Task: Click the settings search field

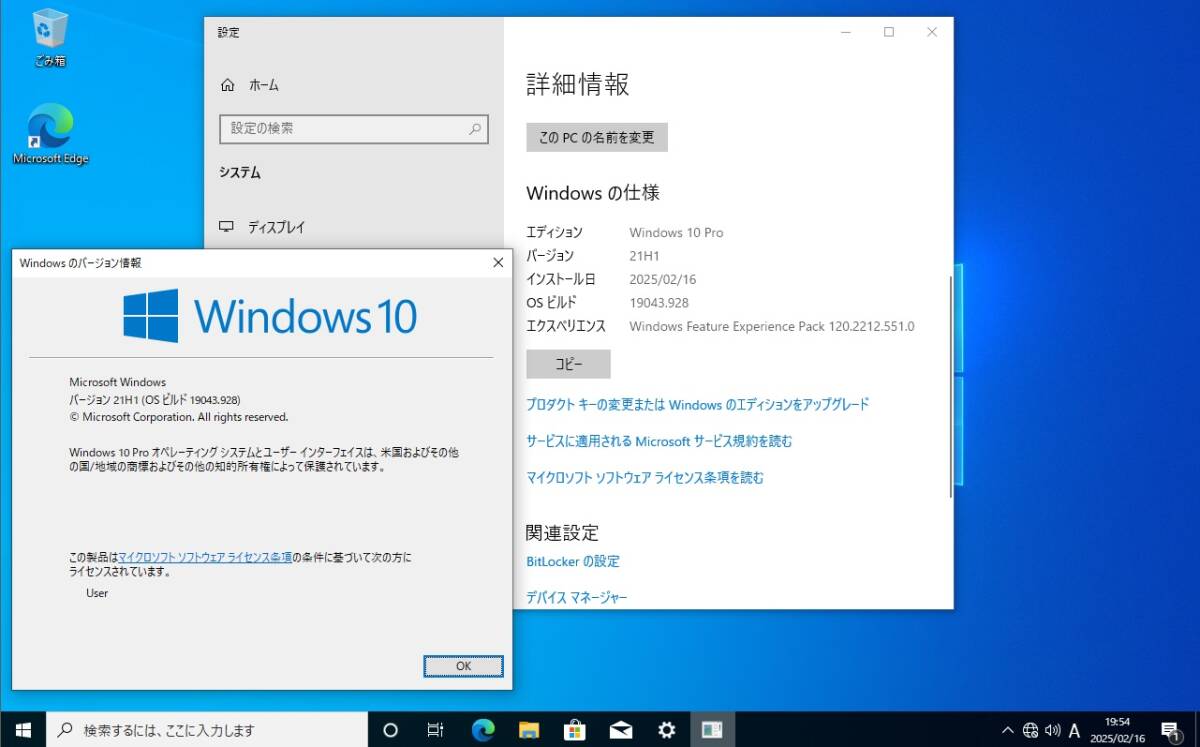Action: pos(354,128)
